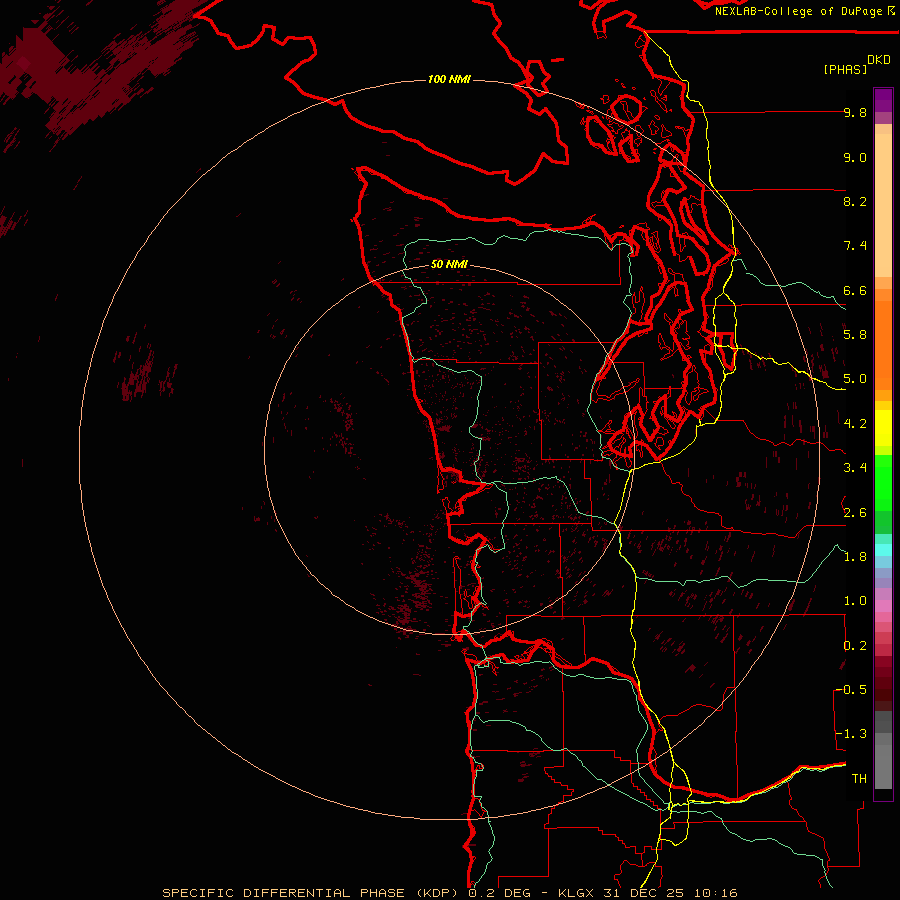The width and height of the screenshot is (900, 900).
Task: Pick the bright green color scale band
Action: click(883, 482)
